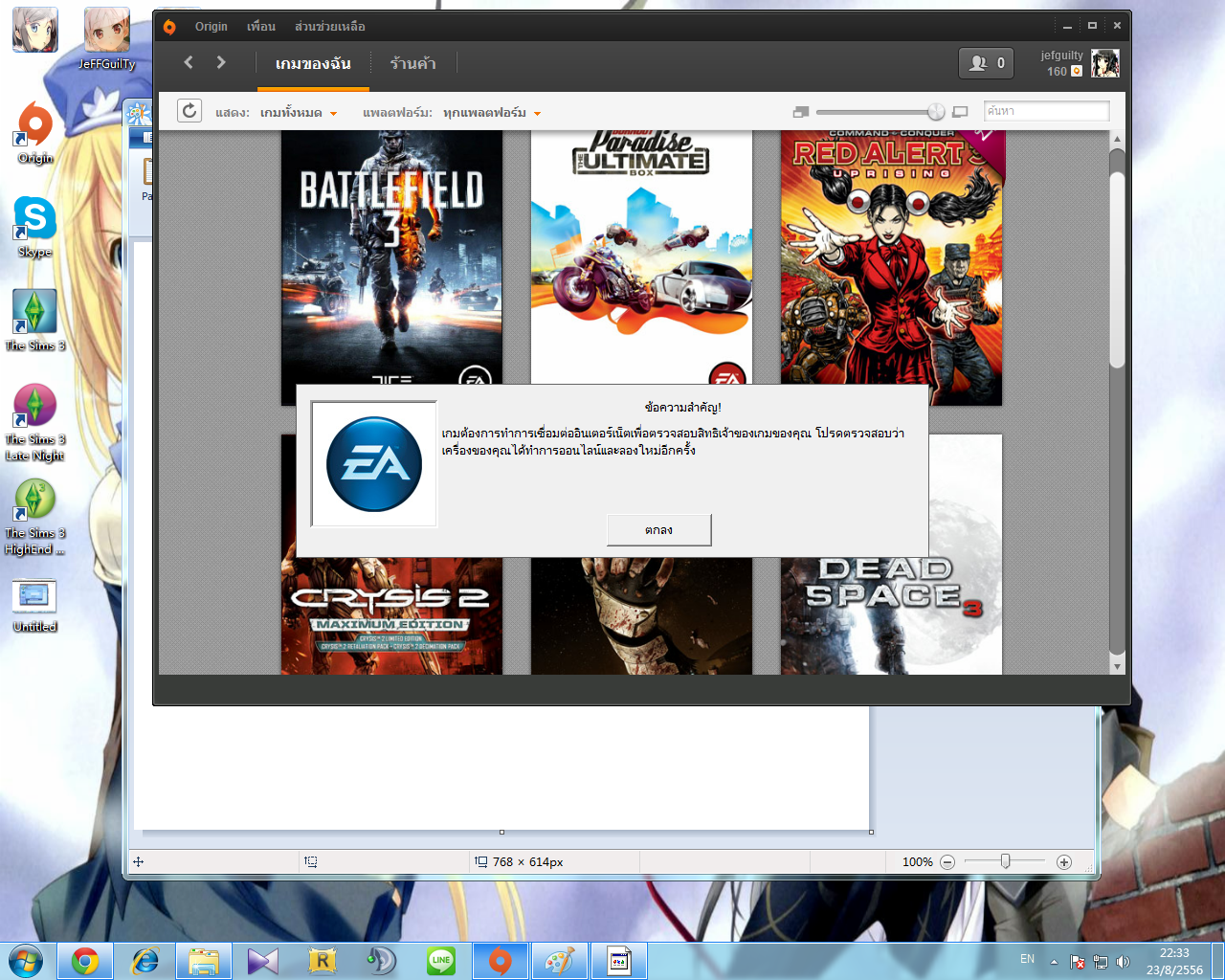Screen dimensions: 1225x980
Task: Minimize the Origin window
Action: [x=1067, y=26]
